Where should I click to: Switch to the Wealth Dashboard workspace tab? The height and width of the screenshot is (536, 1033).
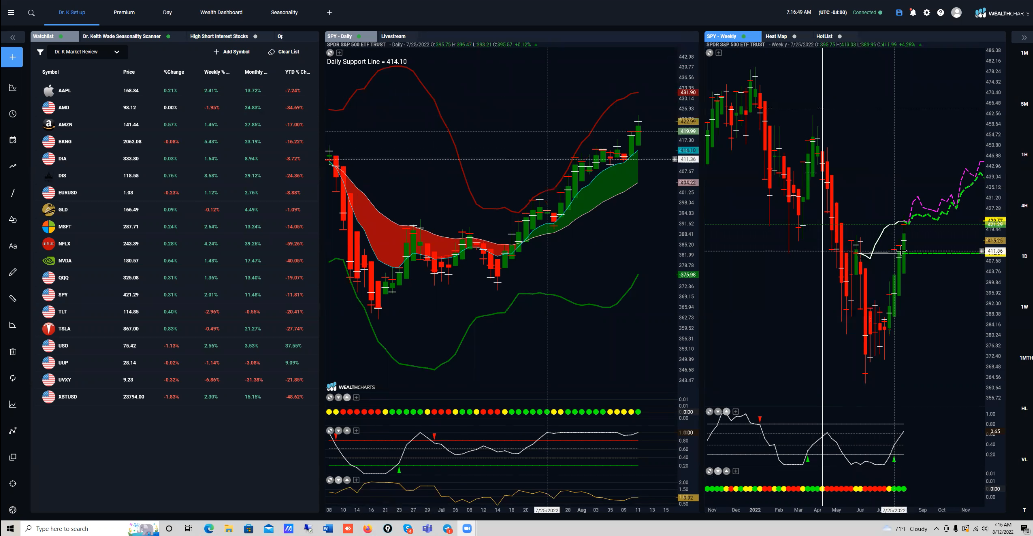[221, 13]
